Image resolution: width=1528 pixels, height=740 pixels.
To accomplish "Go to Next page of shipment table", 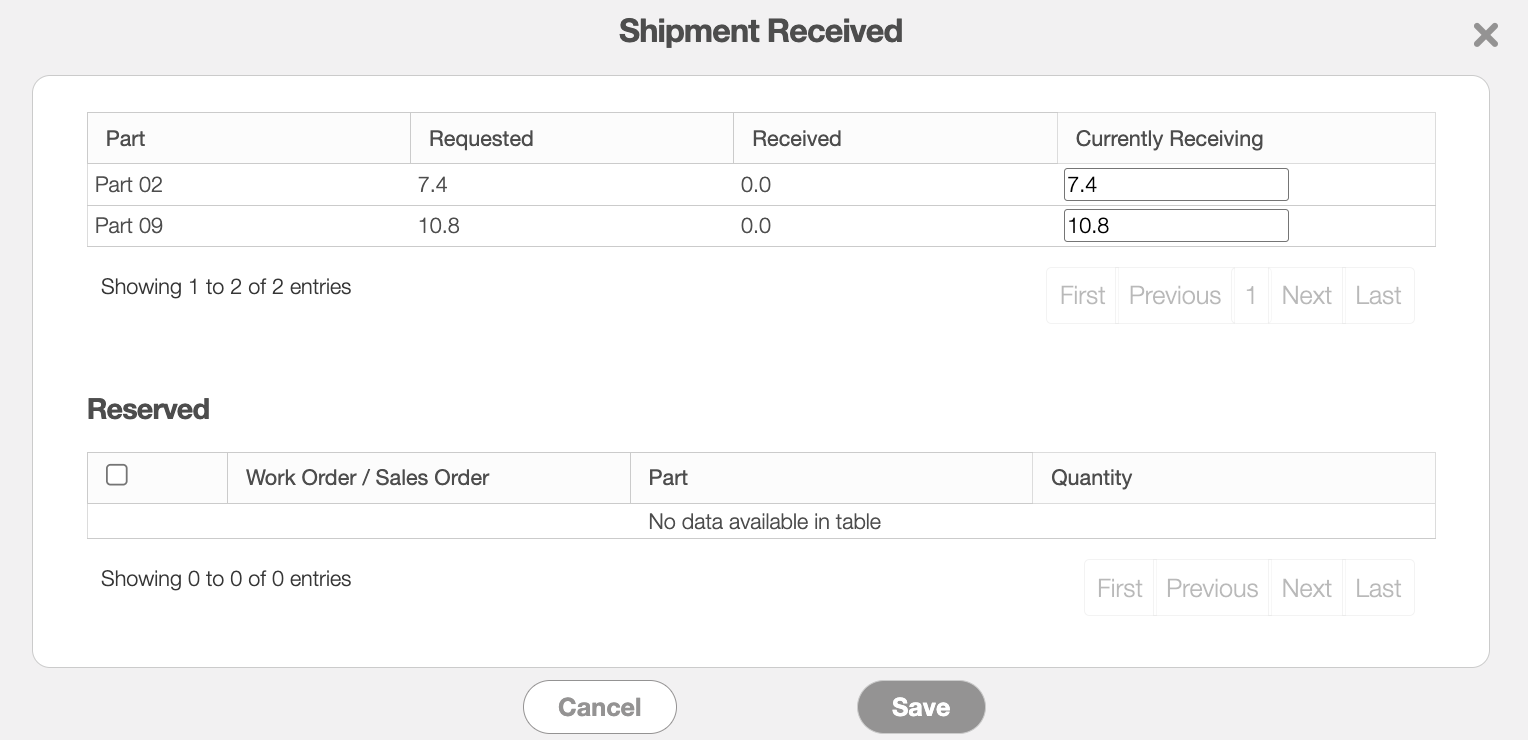I will coord(1306,295).
